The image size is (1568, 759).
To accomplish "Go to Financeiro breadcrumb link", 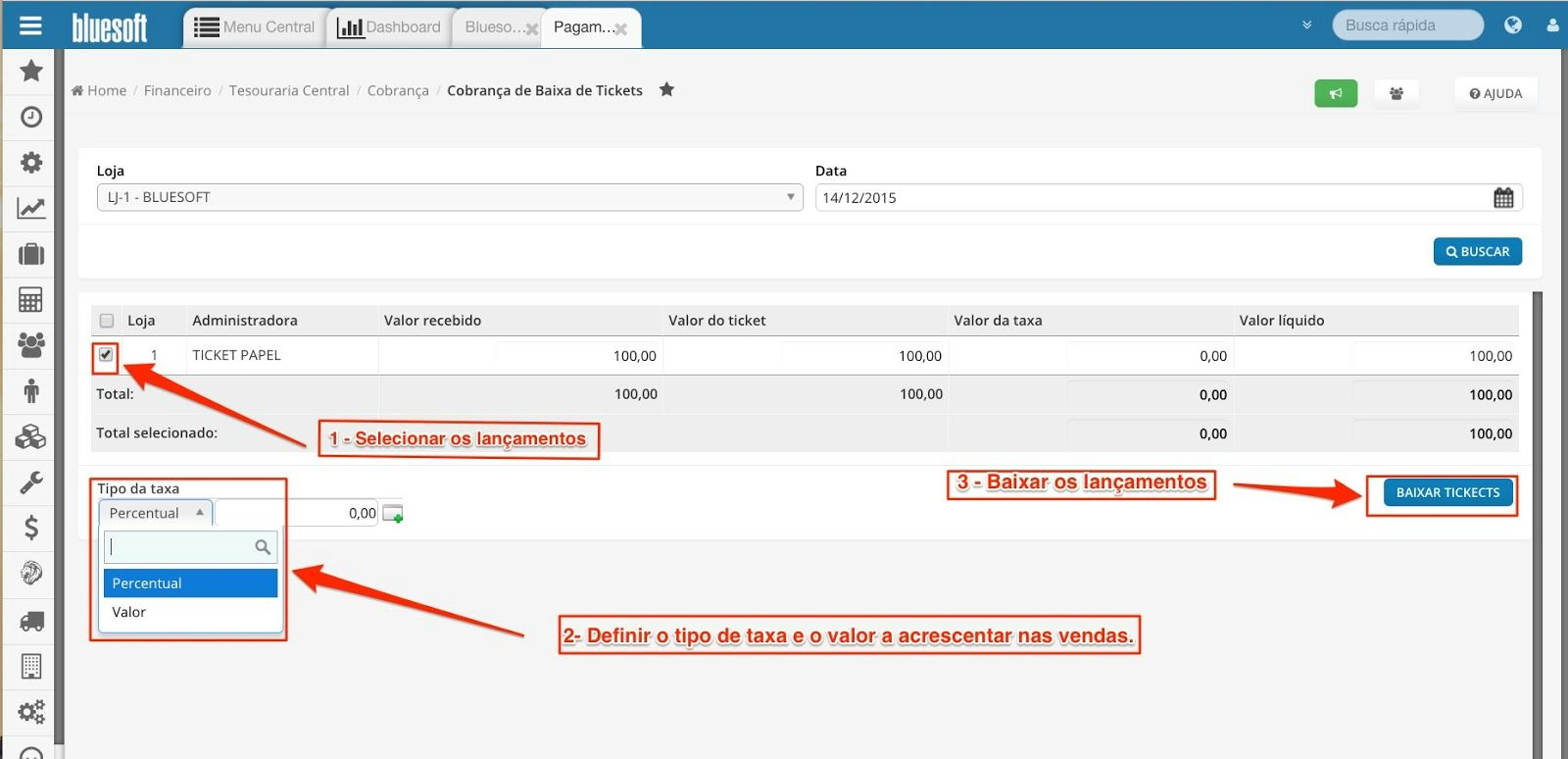I will point(177,90).
